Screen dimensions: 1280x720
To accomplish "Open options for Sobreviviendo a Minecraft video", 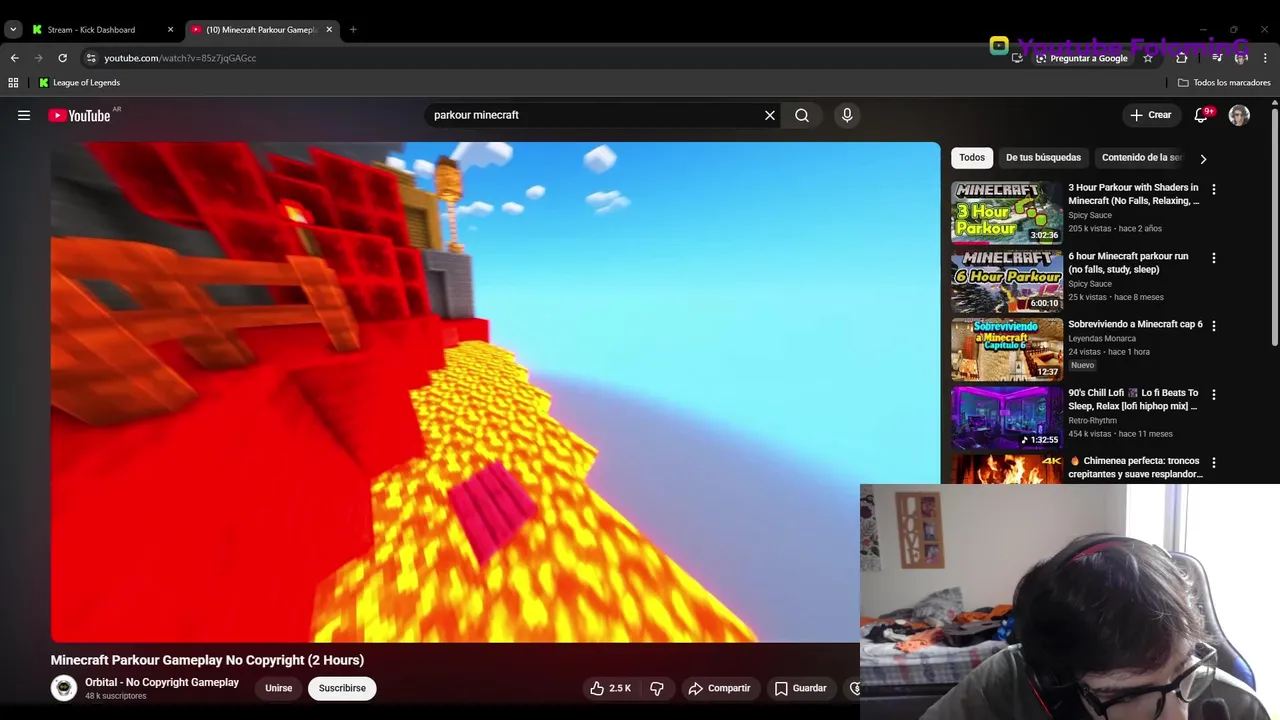I will coord(1214,326).
